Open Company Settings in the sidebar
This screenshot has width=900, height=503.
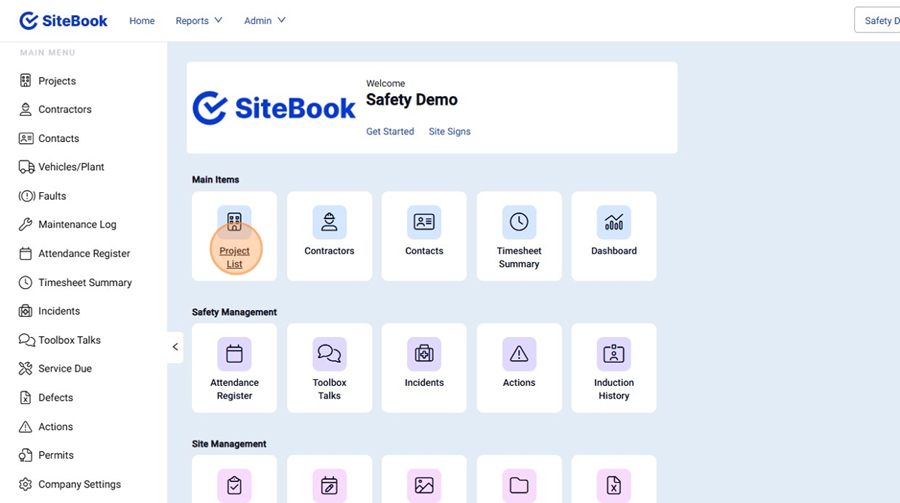coord(79,484)
